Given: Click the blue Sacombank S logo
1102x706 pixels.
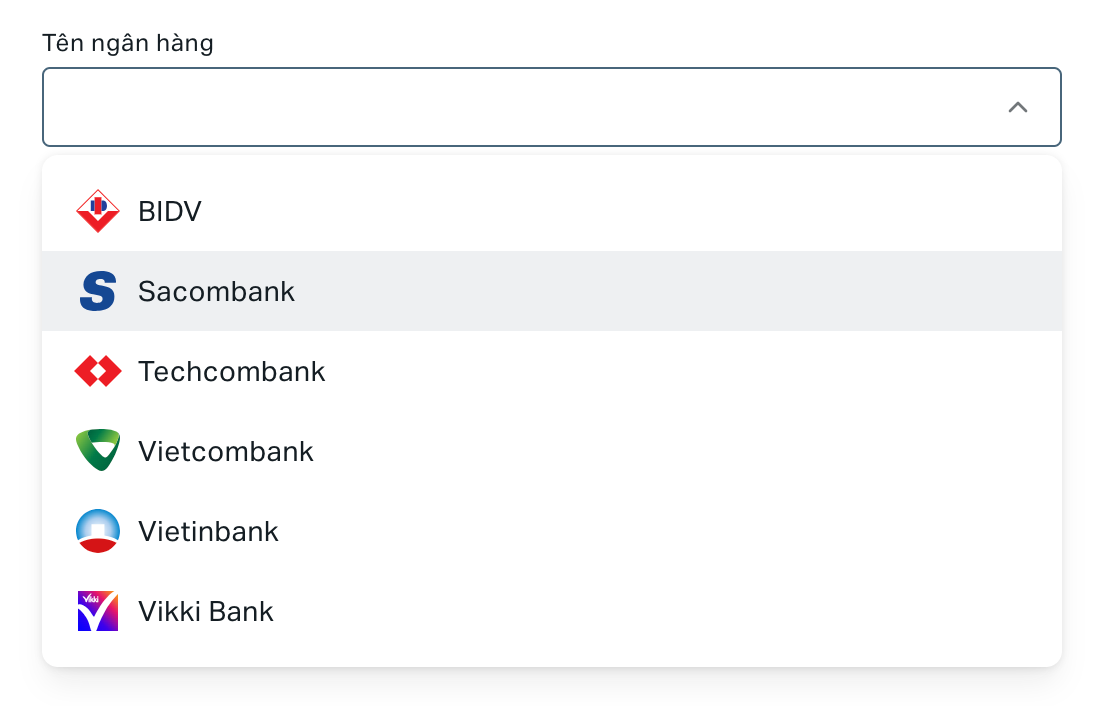Looking at the screenshot, I should coord(98,291).
